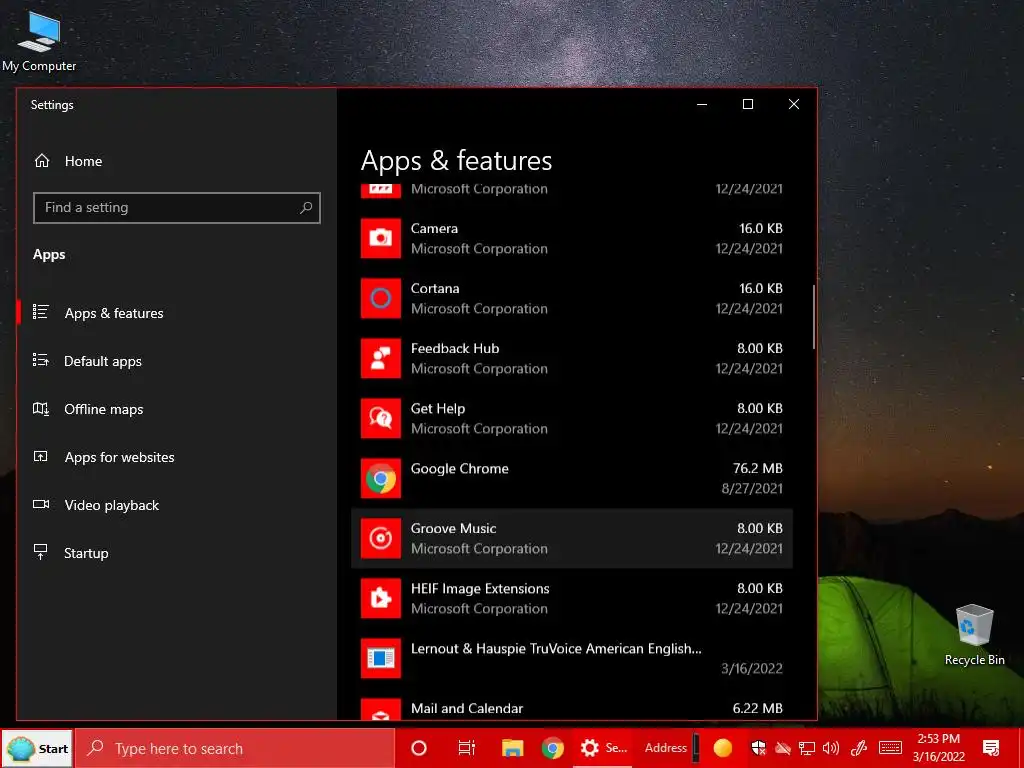Open Default apps settings page
Screen dimensions: 1024x768
[176, 361]
